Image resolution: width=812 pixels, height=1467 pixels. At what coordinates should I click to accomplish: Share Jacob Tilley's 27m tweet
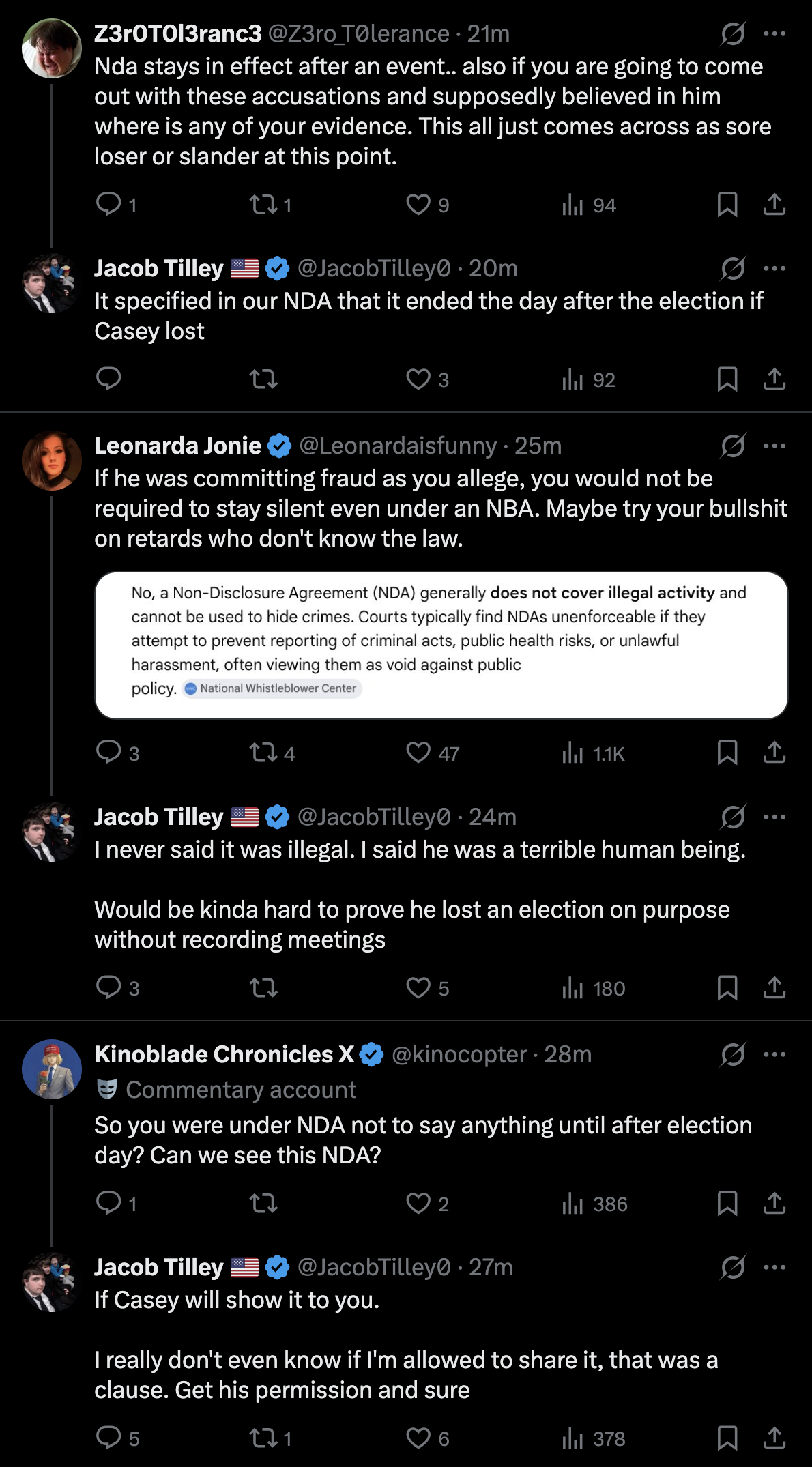click(774, 1438)
